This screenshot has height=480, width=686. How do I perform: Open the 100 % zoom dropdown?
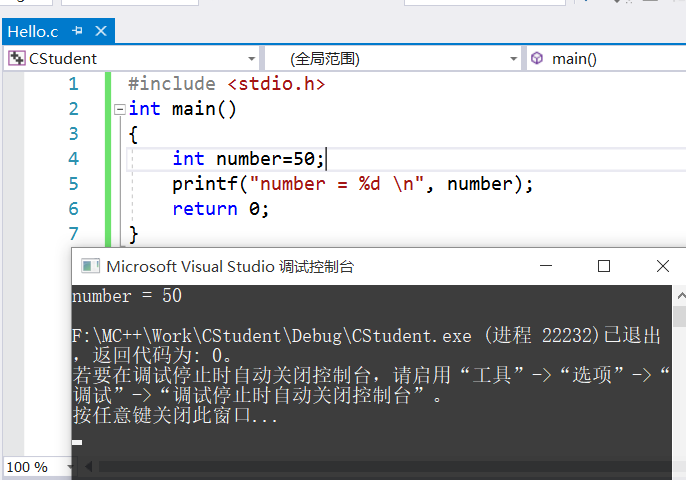(x=70, y=467)
